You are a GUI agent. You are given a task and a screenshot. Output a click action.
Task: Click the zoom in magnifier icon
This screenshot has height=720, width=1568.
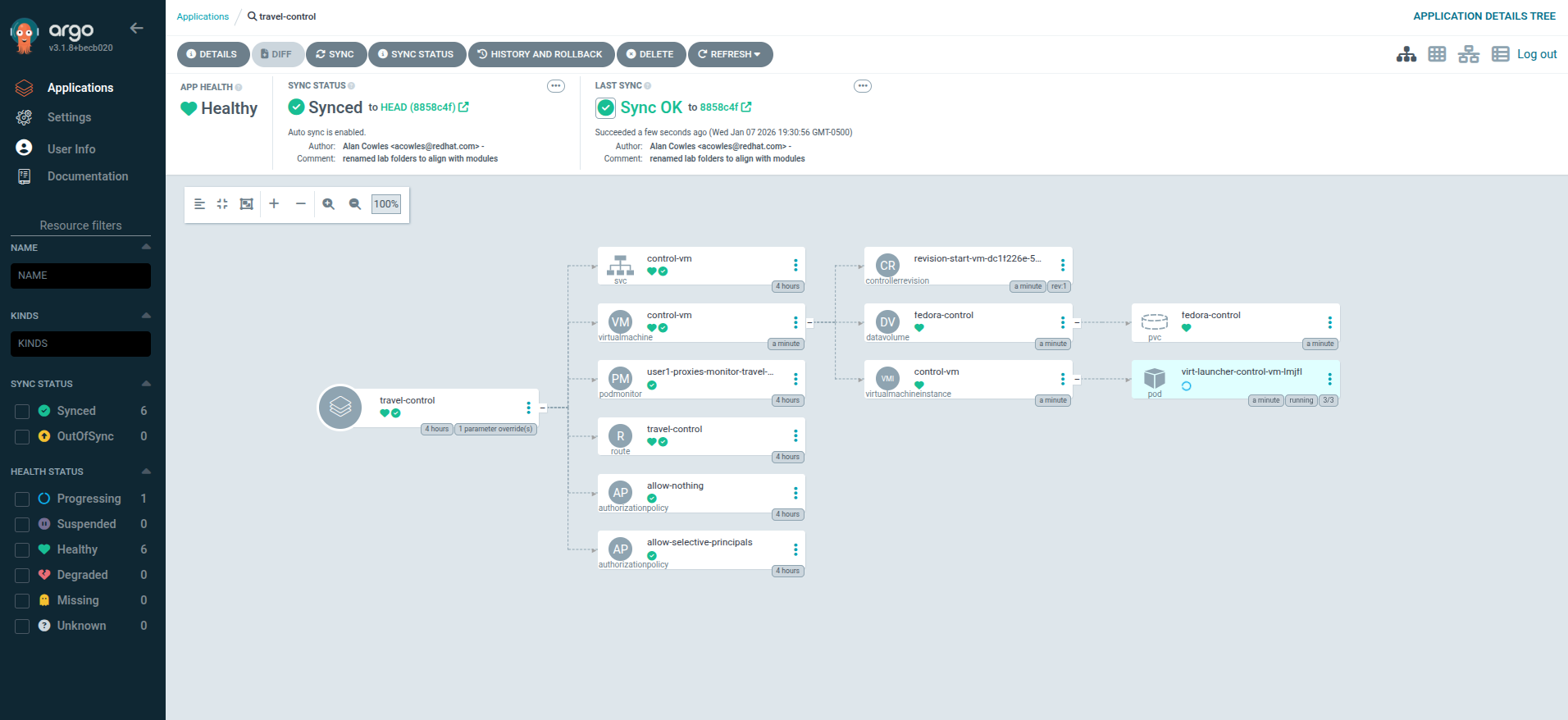[x=328, y=204]
